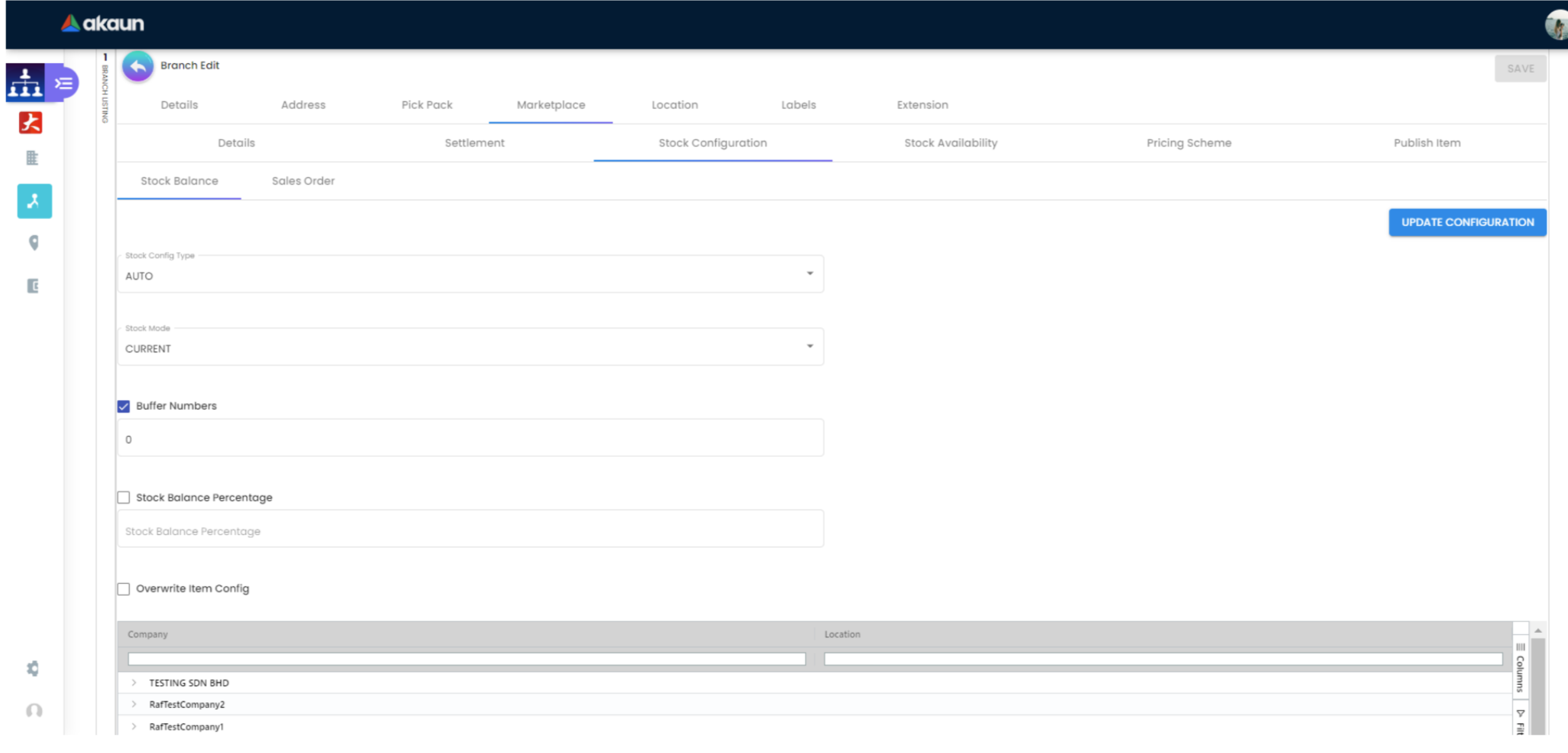Click the Update Configuration button

coord(1467,222)
